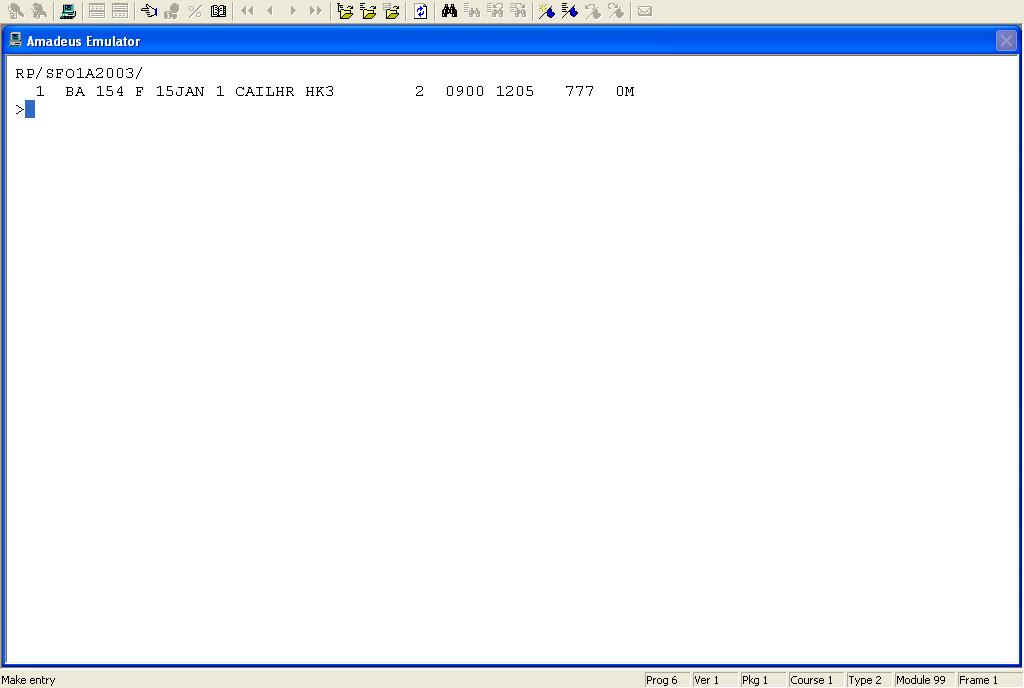The height and width of the screenshot is (688, 1024).
Task: Click the second blue flag icon with lines
Action: (x=569, y=11)
